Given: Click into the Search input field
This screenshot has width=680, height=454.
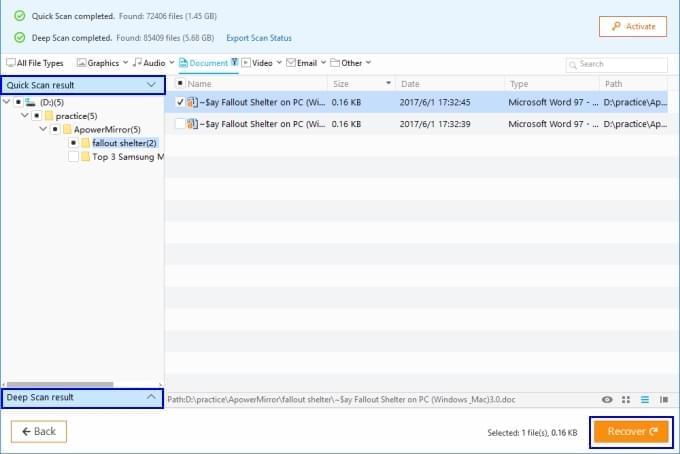Looking at the screenshot, I should coord(620,64).
